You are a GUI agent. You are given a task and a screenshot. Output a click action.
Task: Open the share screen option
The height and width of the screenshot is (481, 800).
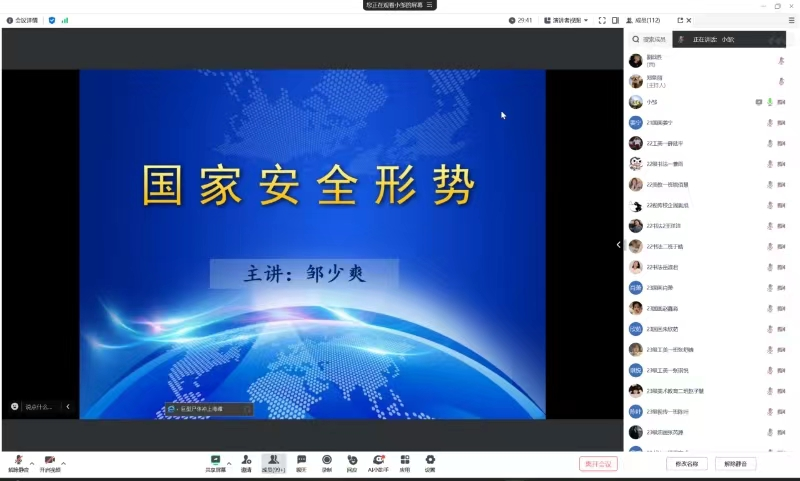215,460
